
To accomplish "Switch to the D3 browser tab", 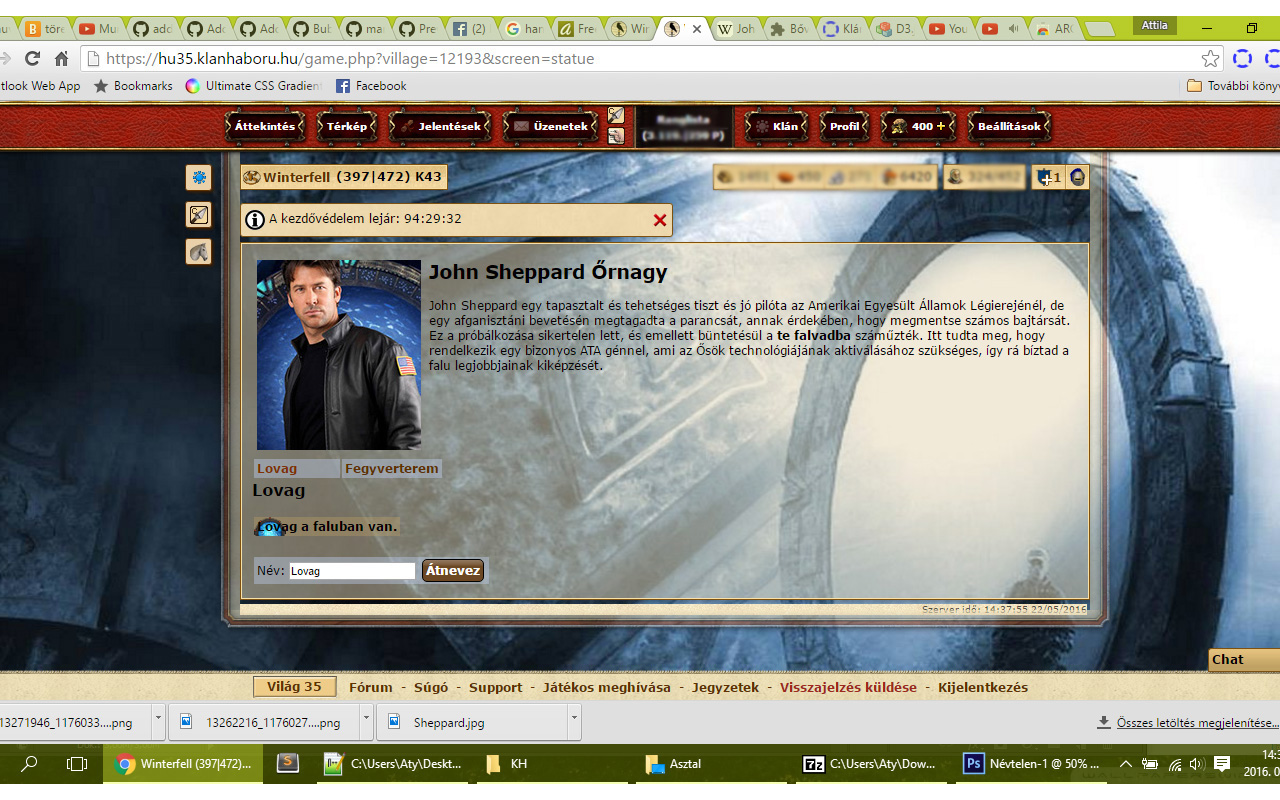I will [x=895, y=29].
